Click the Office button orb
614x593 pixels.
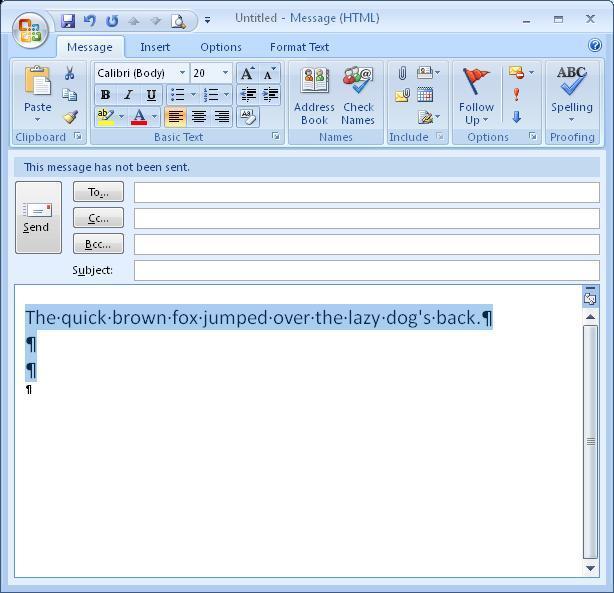coord(30,31)
